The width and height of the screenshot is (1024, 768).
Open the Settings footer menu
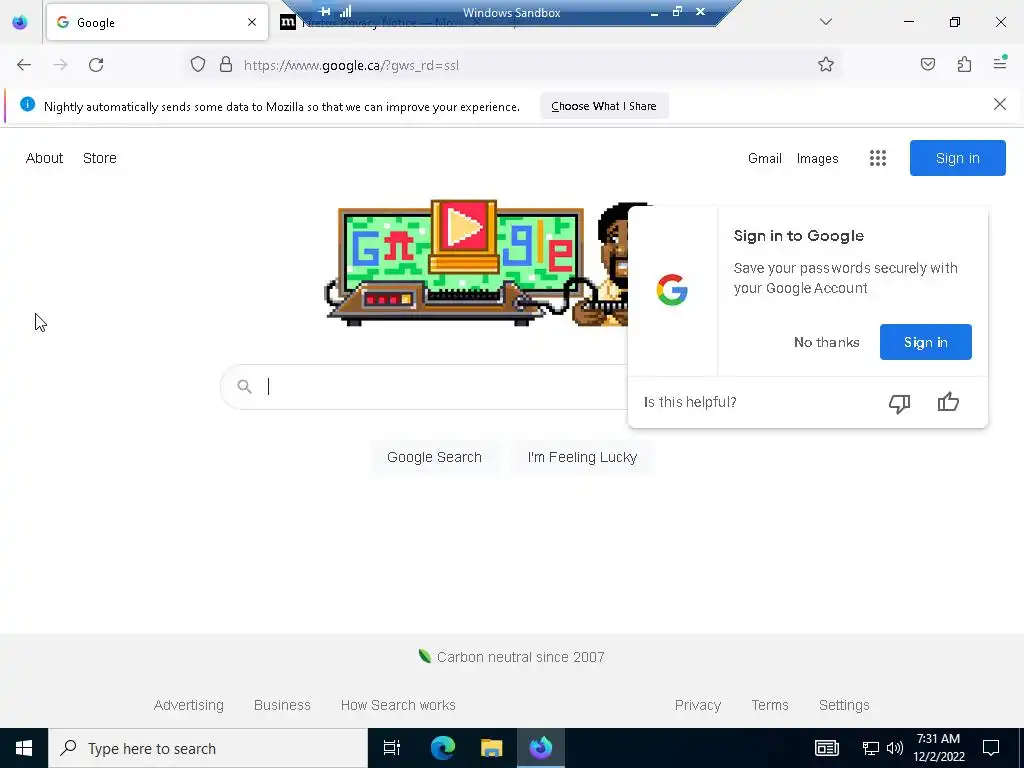844,705
